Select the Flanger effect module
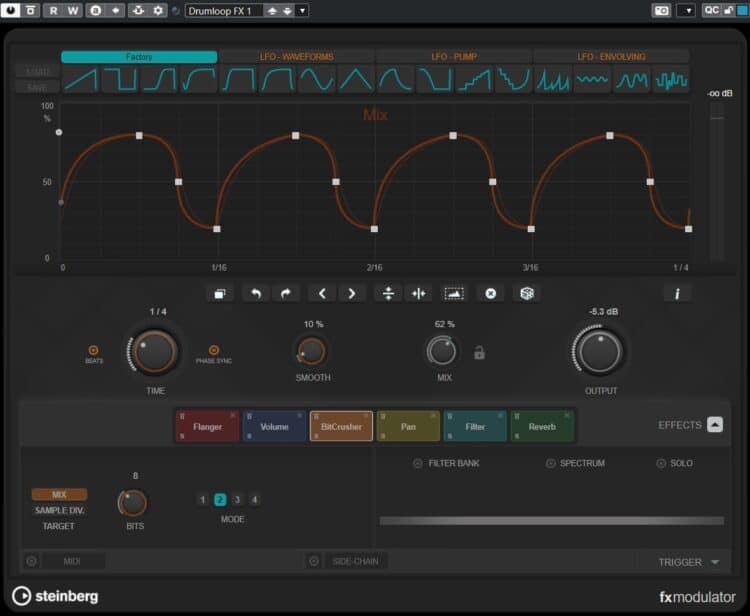The width and height of the screenshot is (750, 616). click(x=207, y=426)
